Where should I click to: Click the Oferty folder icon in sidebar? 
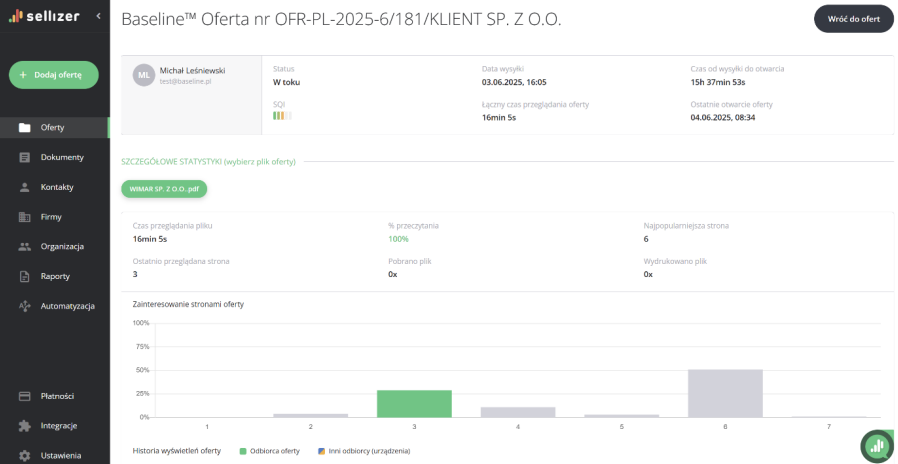pyautogui.click(x=25, y=128)
